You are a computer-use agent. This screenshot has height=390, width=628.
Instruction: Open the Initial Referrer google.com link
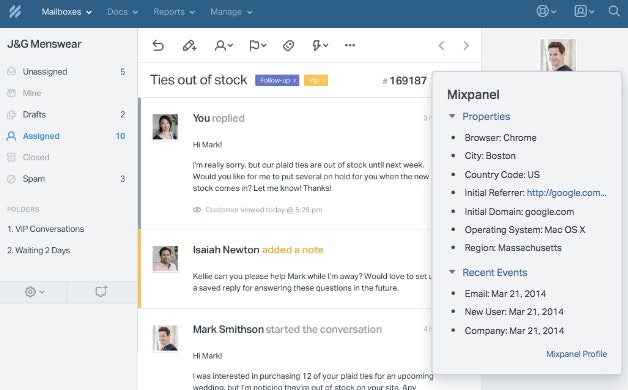(566, 193)
